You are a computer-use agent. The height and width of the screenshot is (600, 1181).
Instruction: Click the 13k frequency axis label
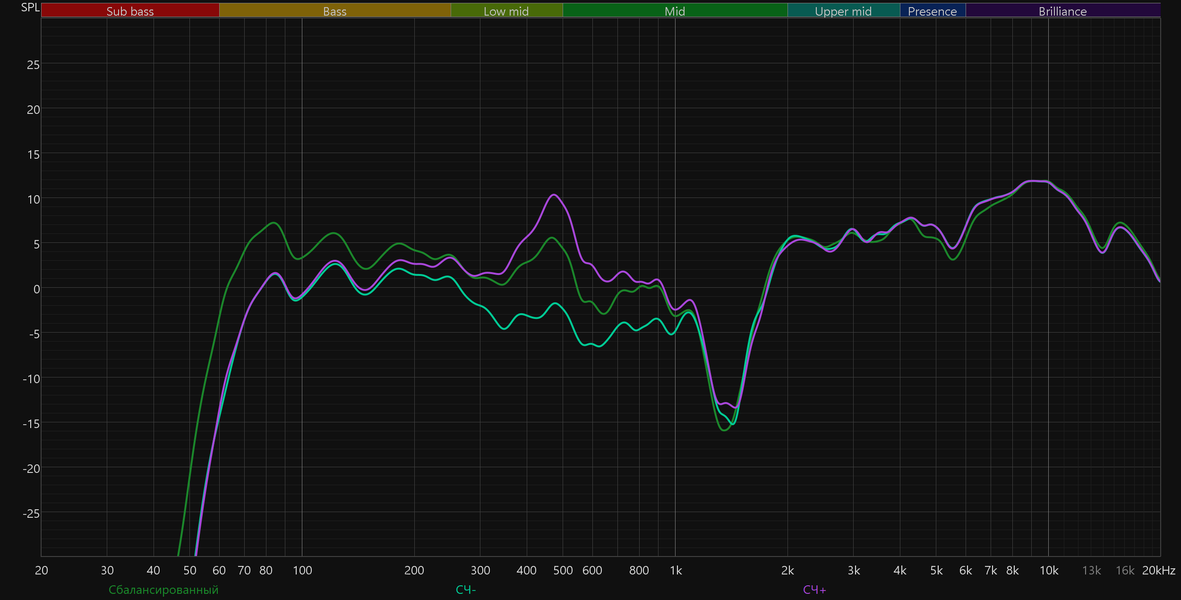click(1091, 571)
